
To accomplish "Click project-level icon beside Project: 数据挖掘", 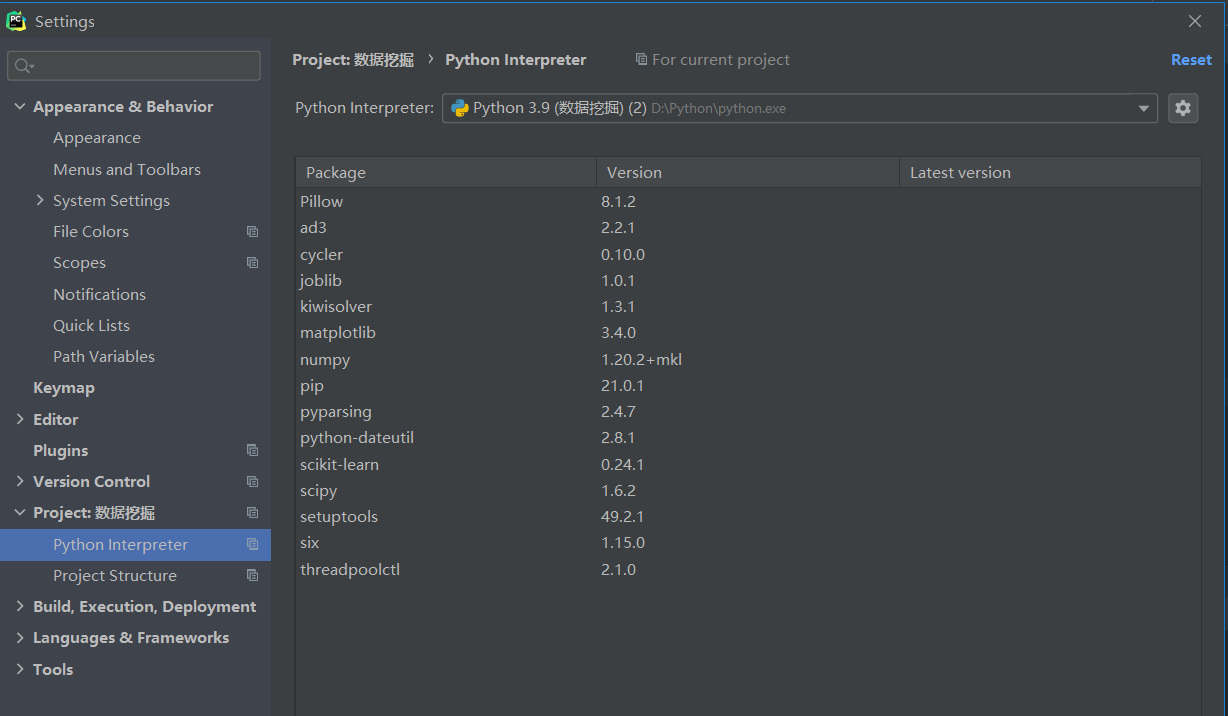I will coord(252,513).
